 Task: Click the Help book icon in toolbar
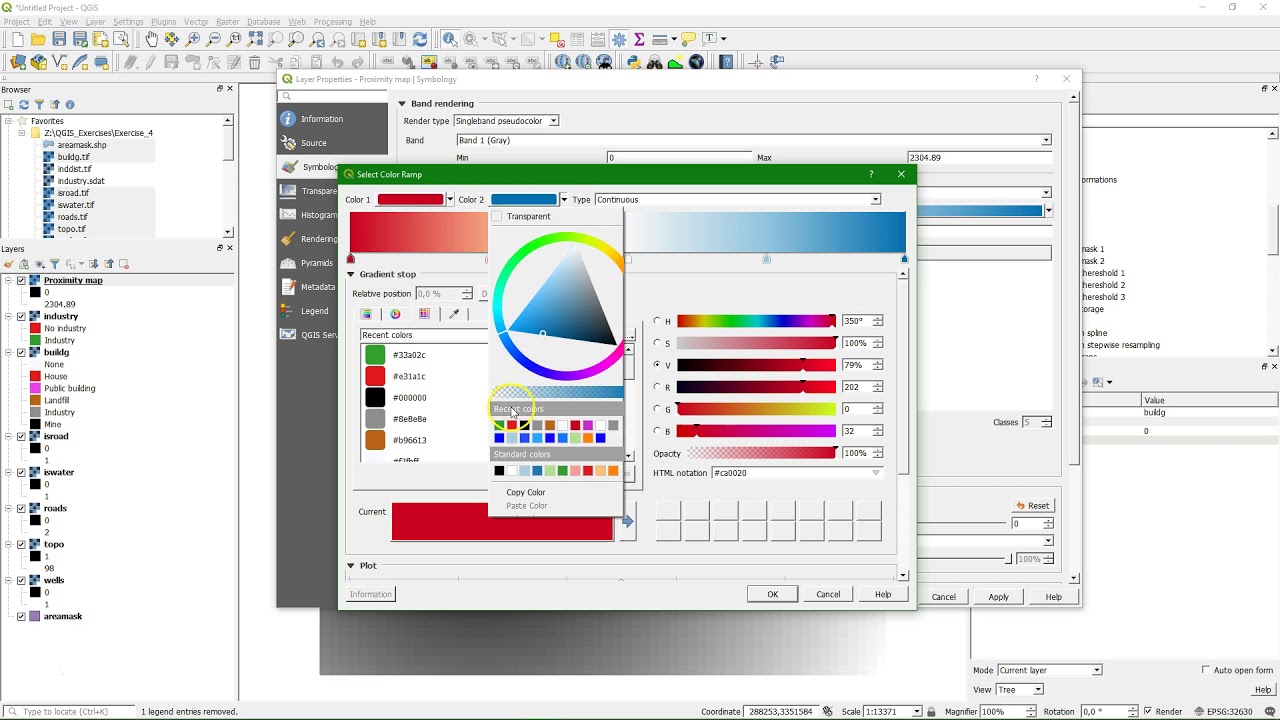[726, 62]
